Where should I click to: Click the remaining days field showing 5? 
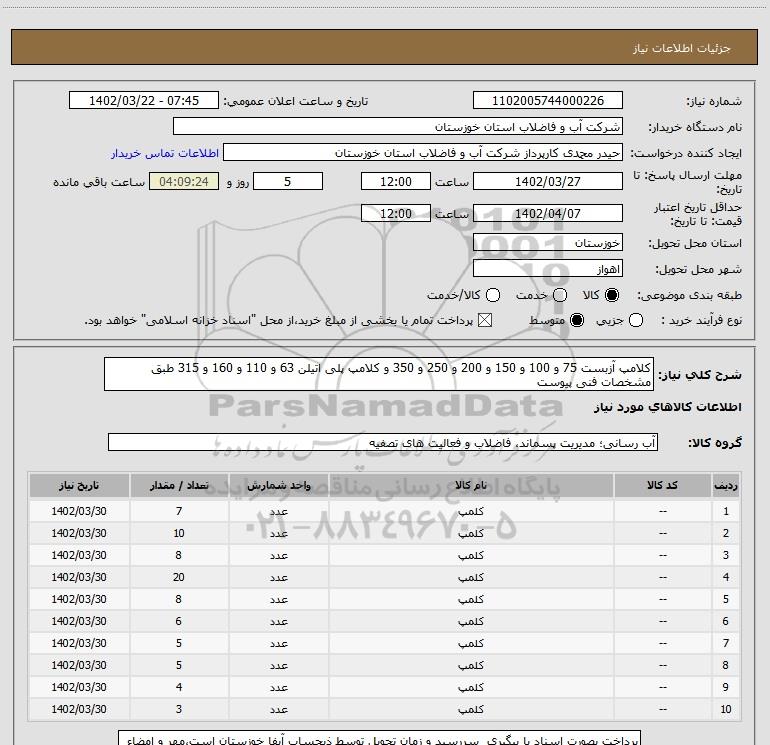(x=288, y=181)
